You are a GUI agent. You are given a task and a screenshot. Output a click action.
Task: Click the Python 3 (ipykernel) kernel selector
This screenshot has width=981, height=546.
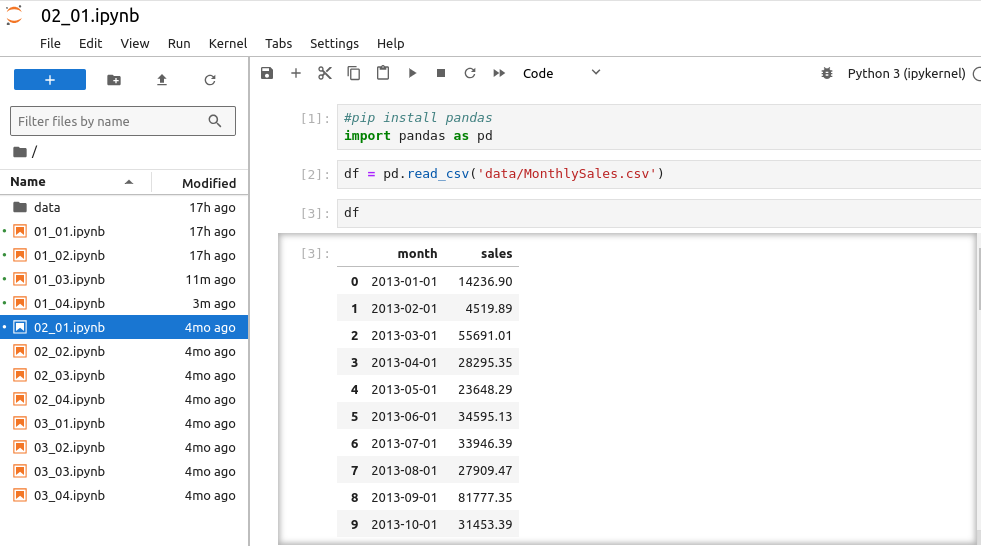click(906, 73)
